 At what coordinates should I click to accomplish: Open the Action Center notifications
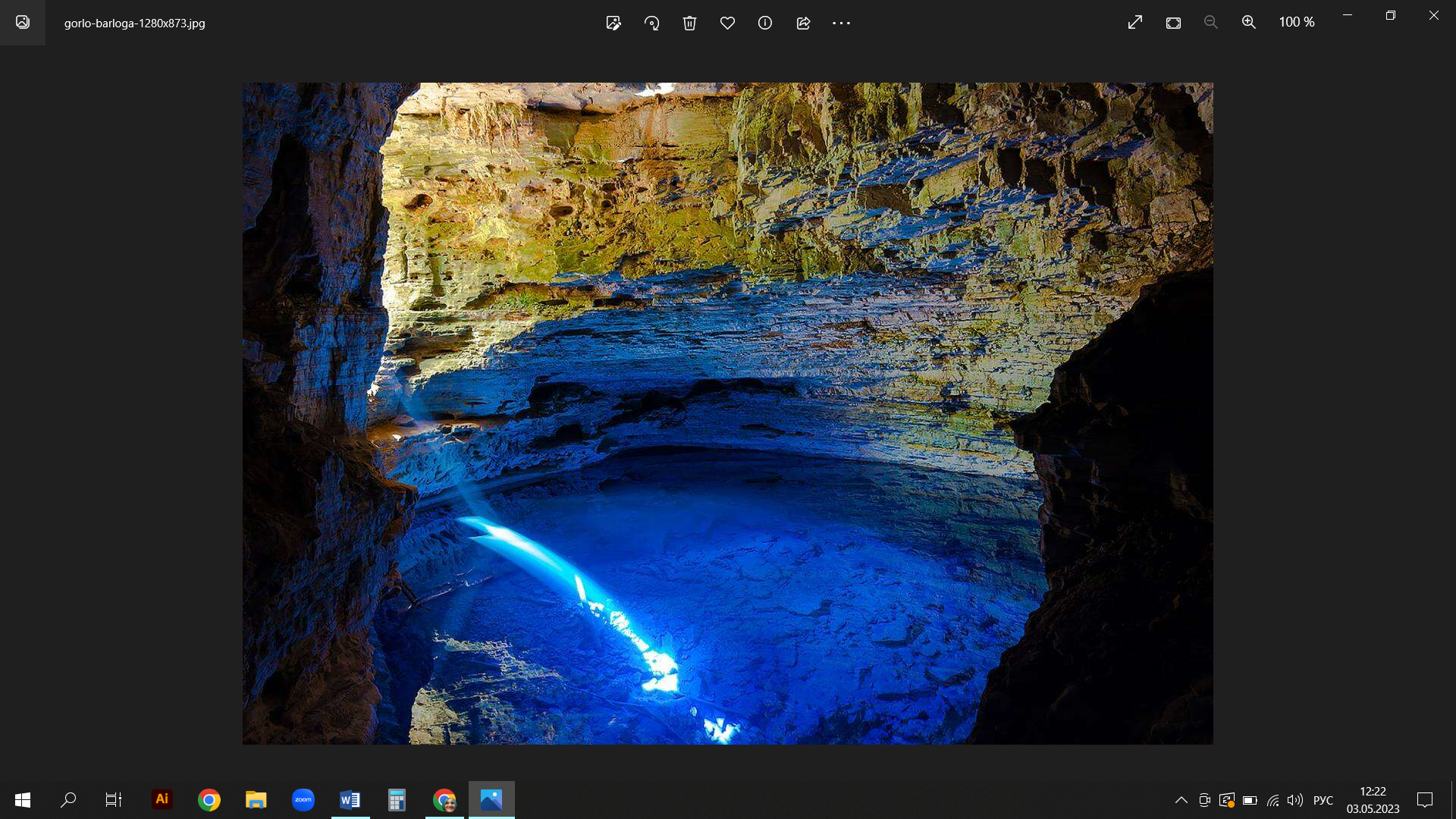tap(1425, 800)
